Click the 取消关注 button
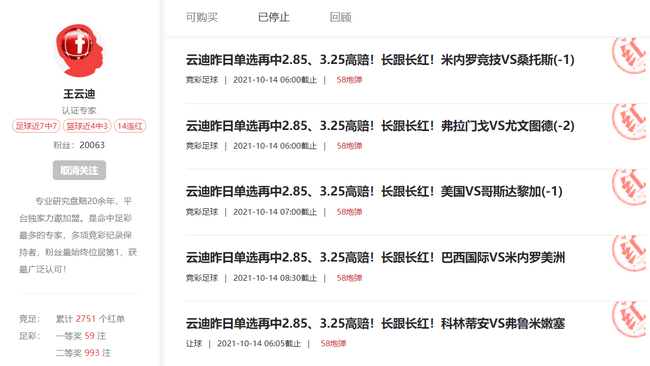The width and height of the screenshot is (650, 366). click(79, 170)
